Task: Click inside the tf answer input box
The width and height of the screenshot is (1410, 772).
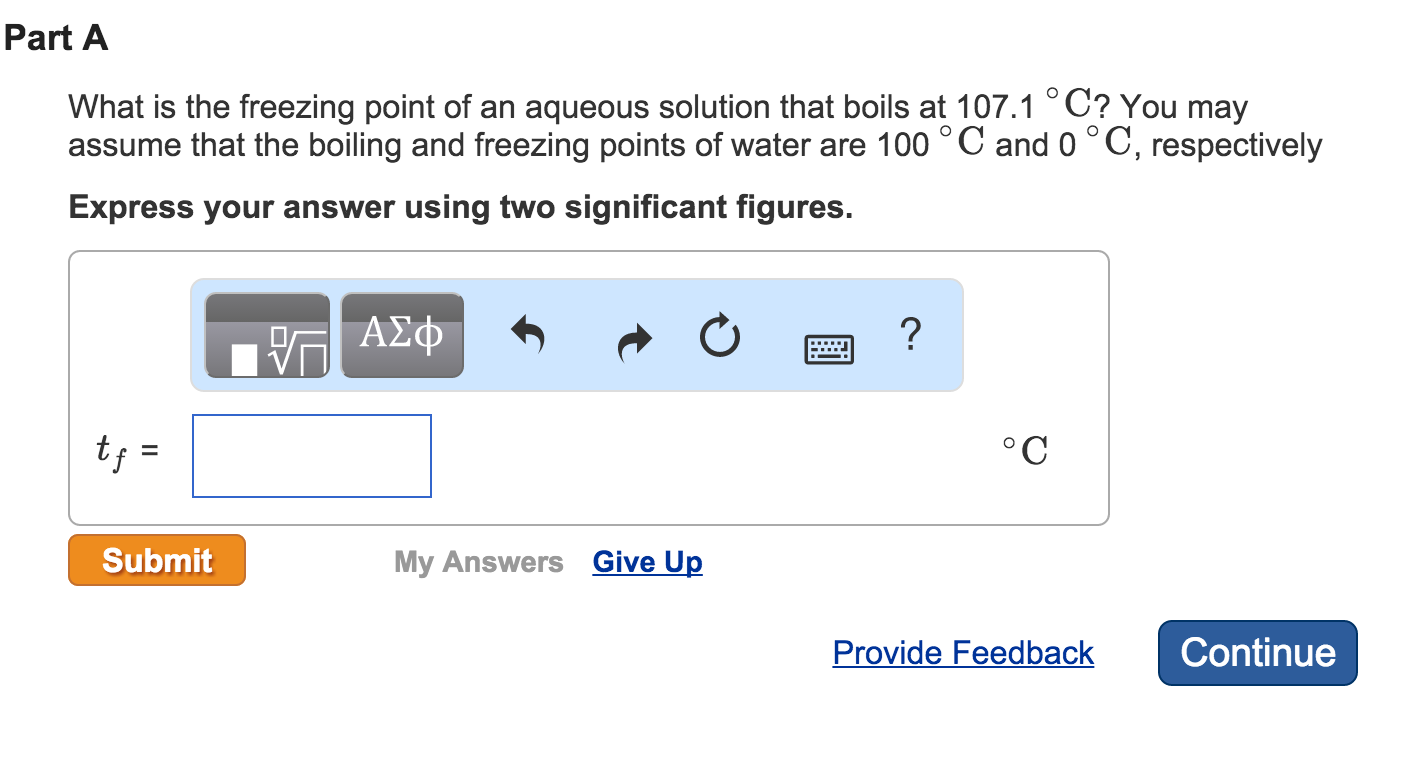Action: tap(311, 456)
